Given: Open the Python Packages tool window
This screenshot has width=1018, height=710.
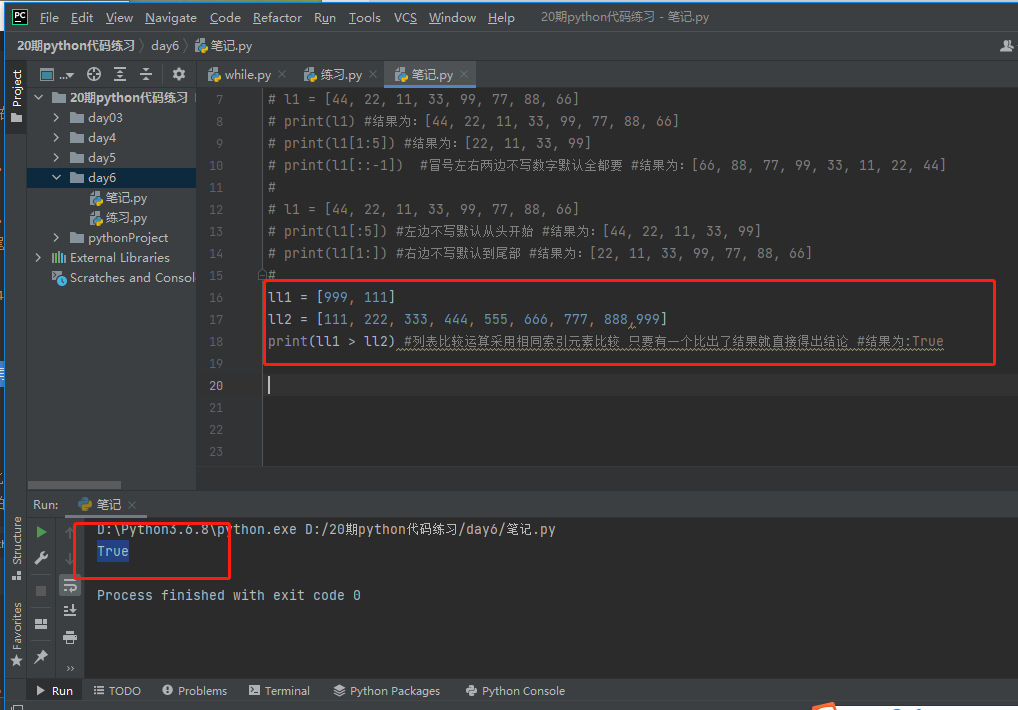Looking at the screenshot, I should [x=387, y=691].
